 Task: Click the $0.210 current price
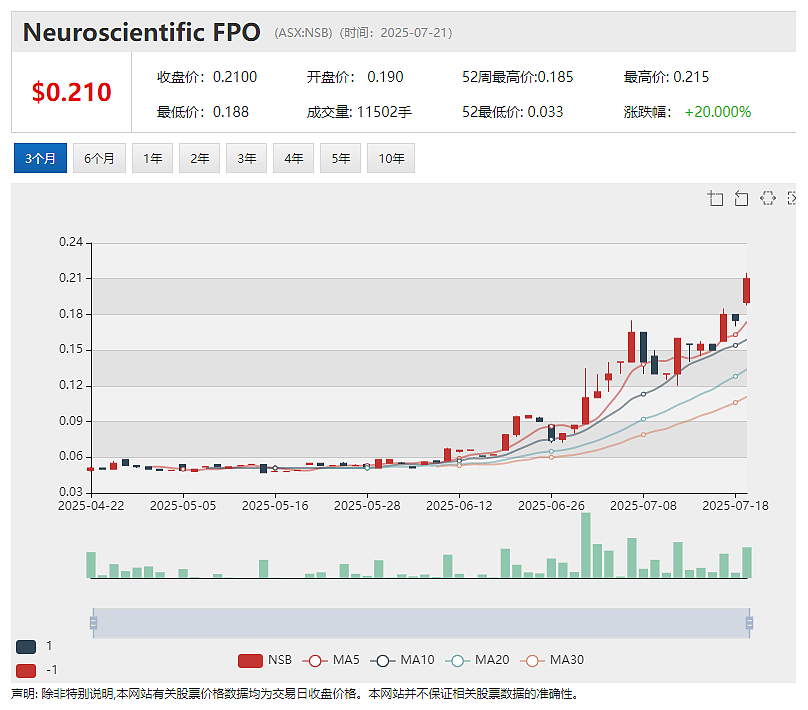coord(72,92)
